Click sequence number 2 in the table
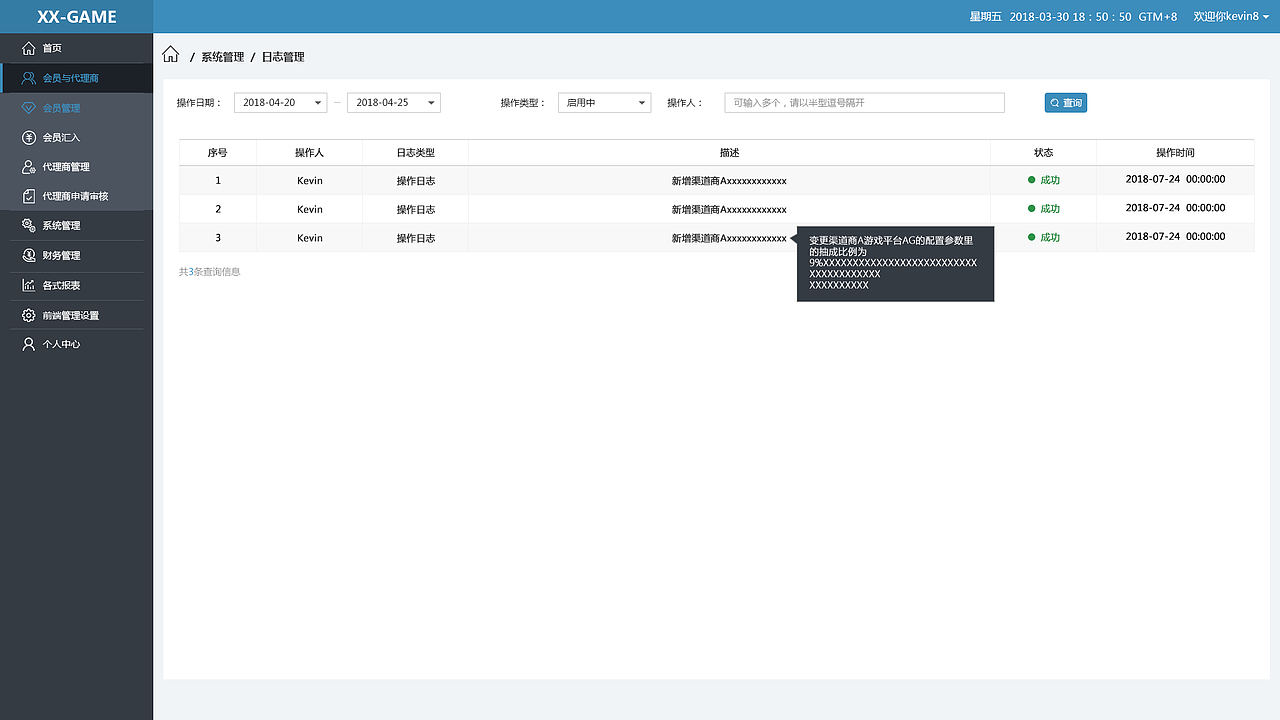The image size is (1280, 720). [x=218, y=210]
